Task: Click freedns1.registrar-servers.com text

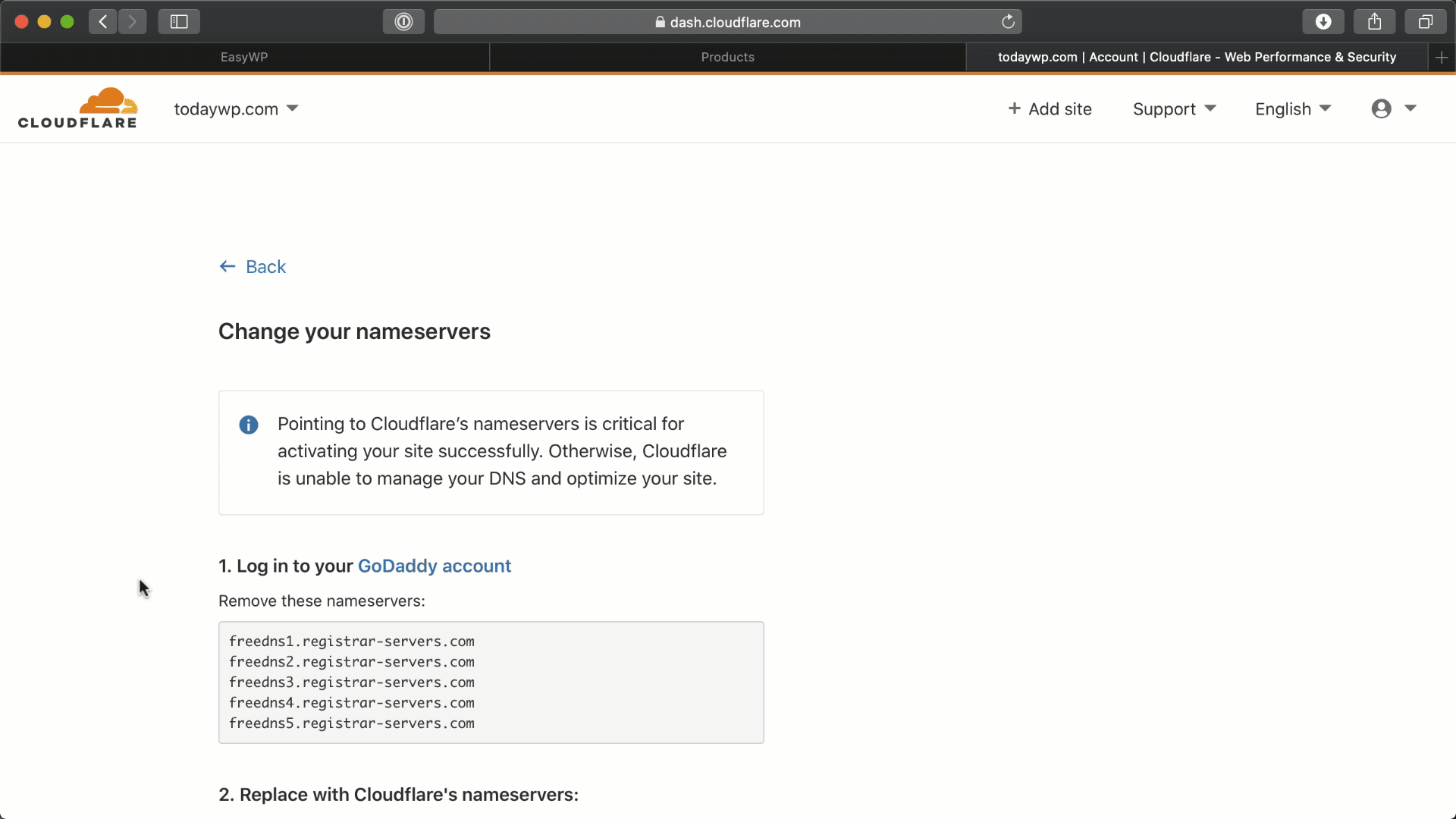Action: (352, 642)
